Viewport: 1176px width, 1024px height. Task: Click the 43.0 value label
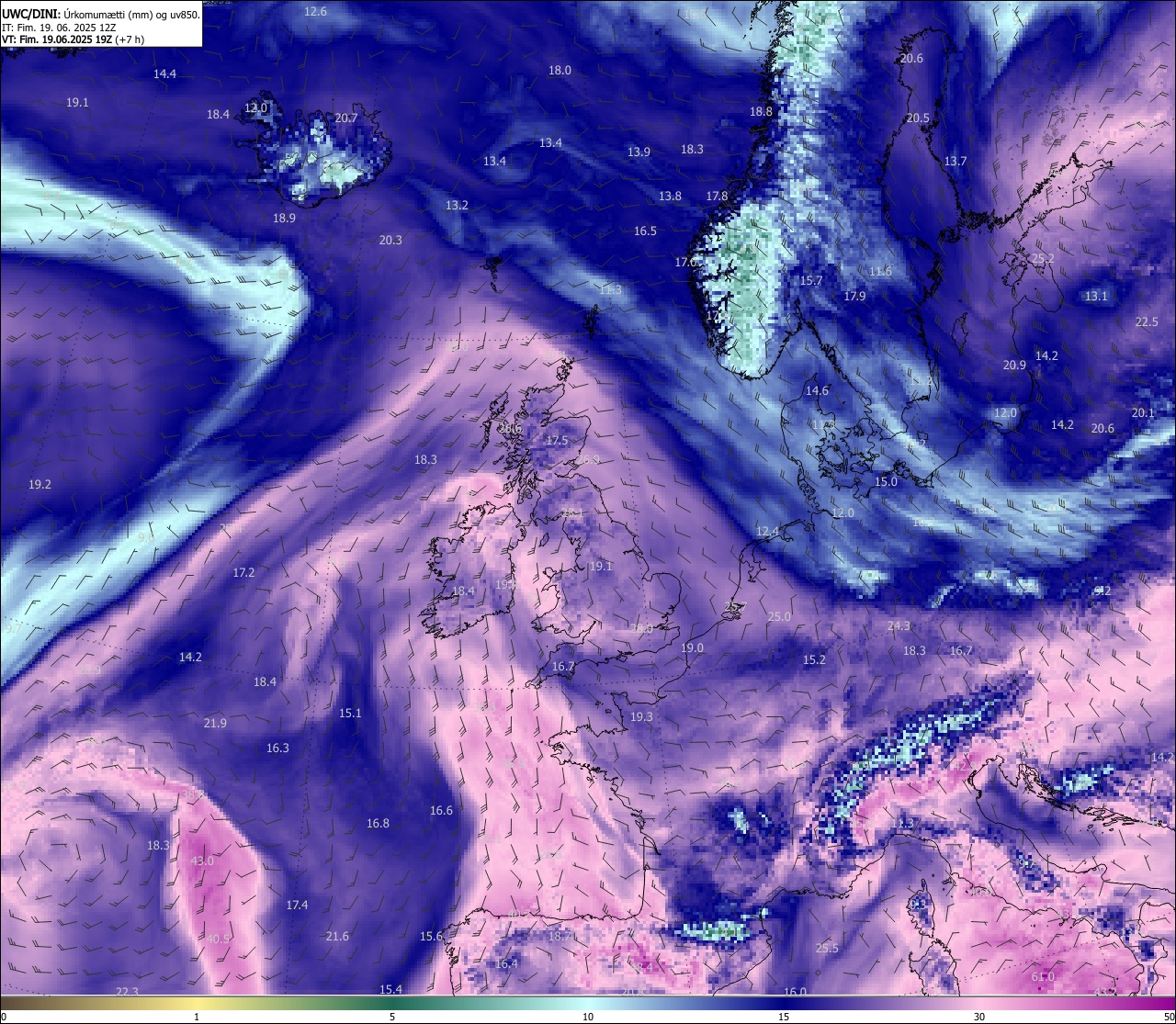(202, 861)
